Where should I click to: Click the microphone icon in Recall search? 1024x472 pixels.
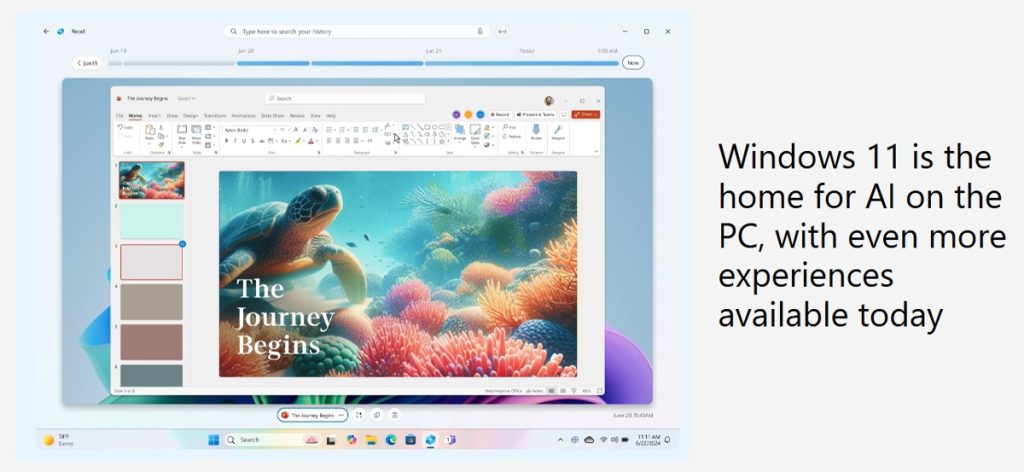pyautogui.click(x=480, y=31)
